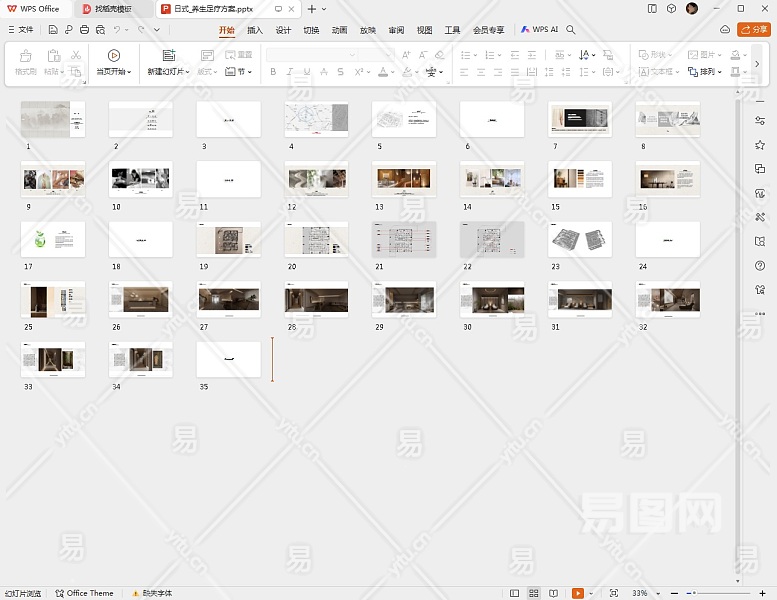Switch to the 找稻壳模板 tab
The height and width of the screenshot is (600, 777).
point(113,8)
